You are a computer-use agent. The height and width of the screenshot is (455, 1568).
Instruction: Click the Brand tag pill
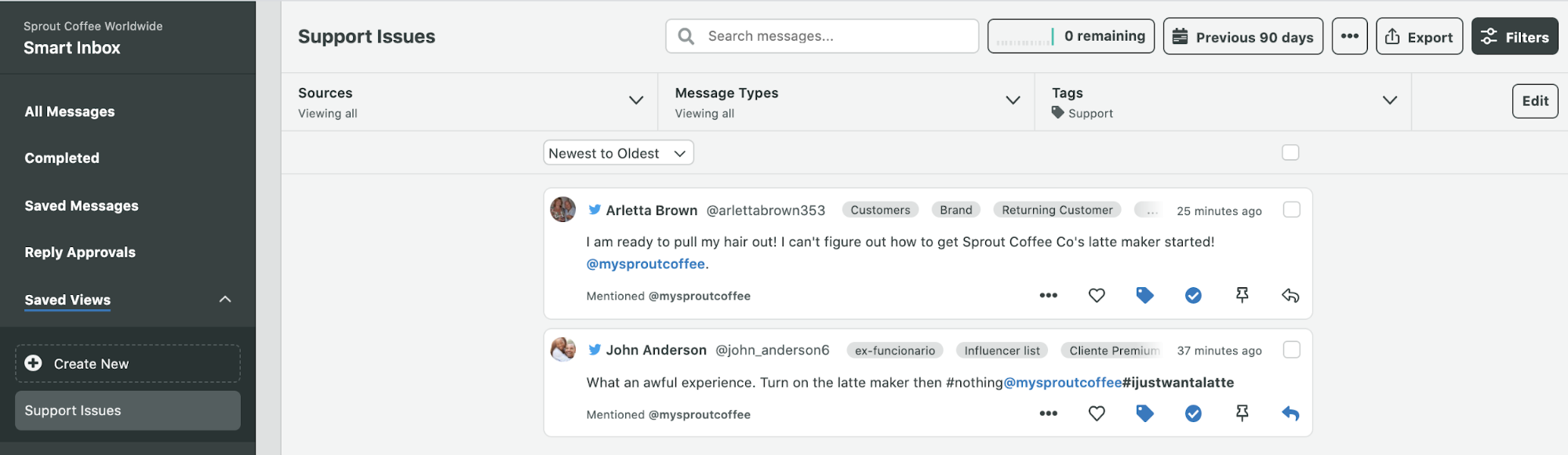(956, 210)
